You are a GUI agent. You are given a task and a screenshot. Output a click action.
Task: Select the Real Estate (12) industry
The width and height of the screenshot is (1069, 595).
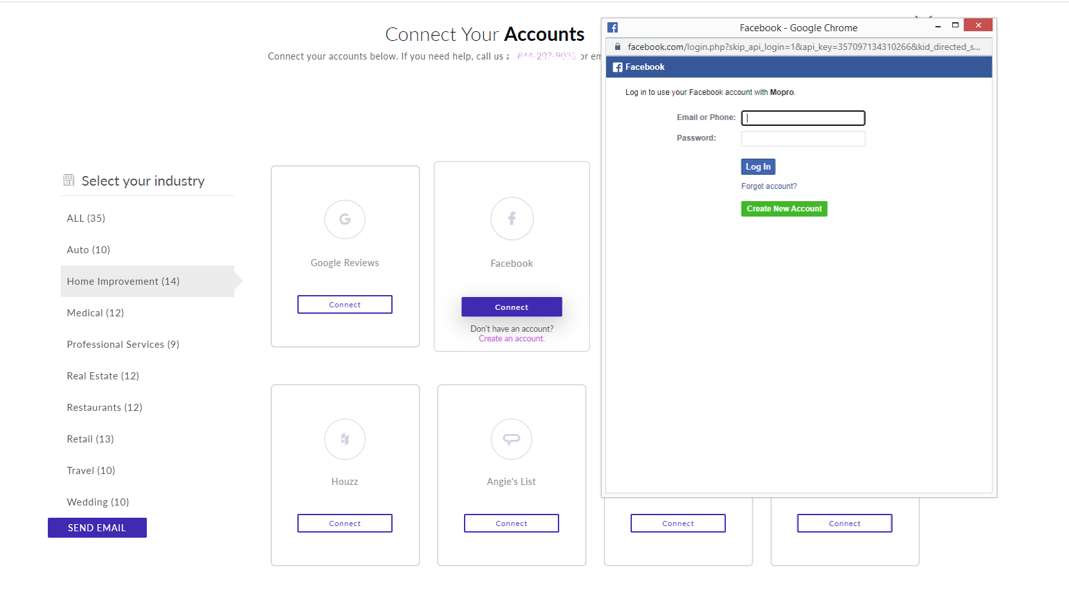tap(103, 376)
